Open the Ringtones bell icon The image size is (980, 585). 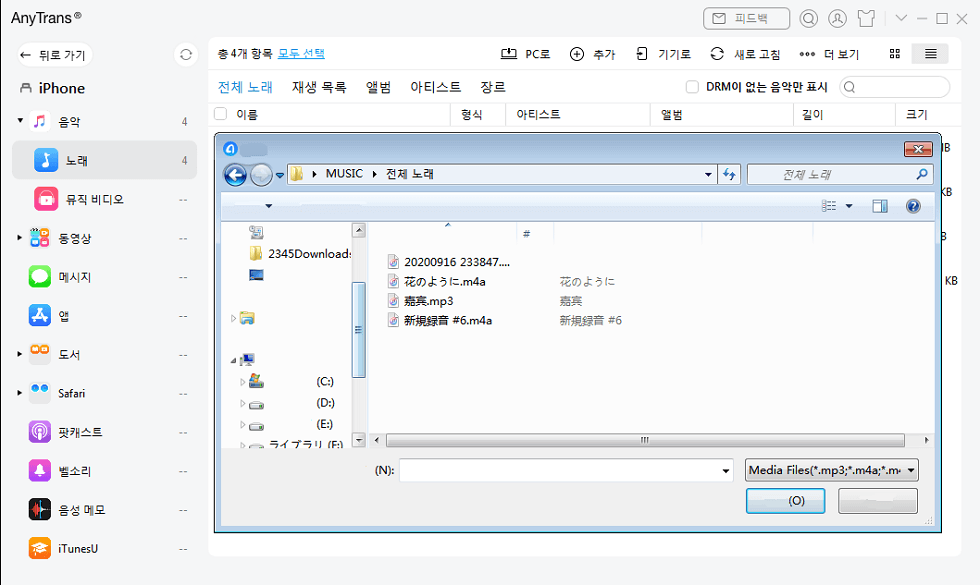coord(40,471)
